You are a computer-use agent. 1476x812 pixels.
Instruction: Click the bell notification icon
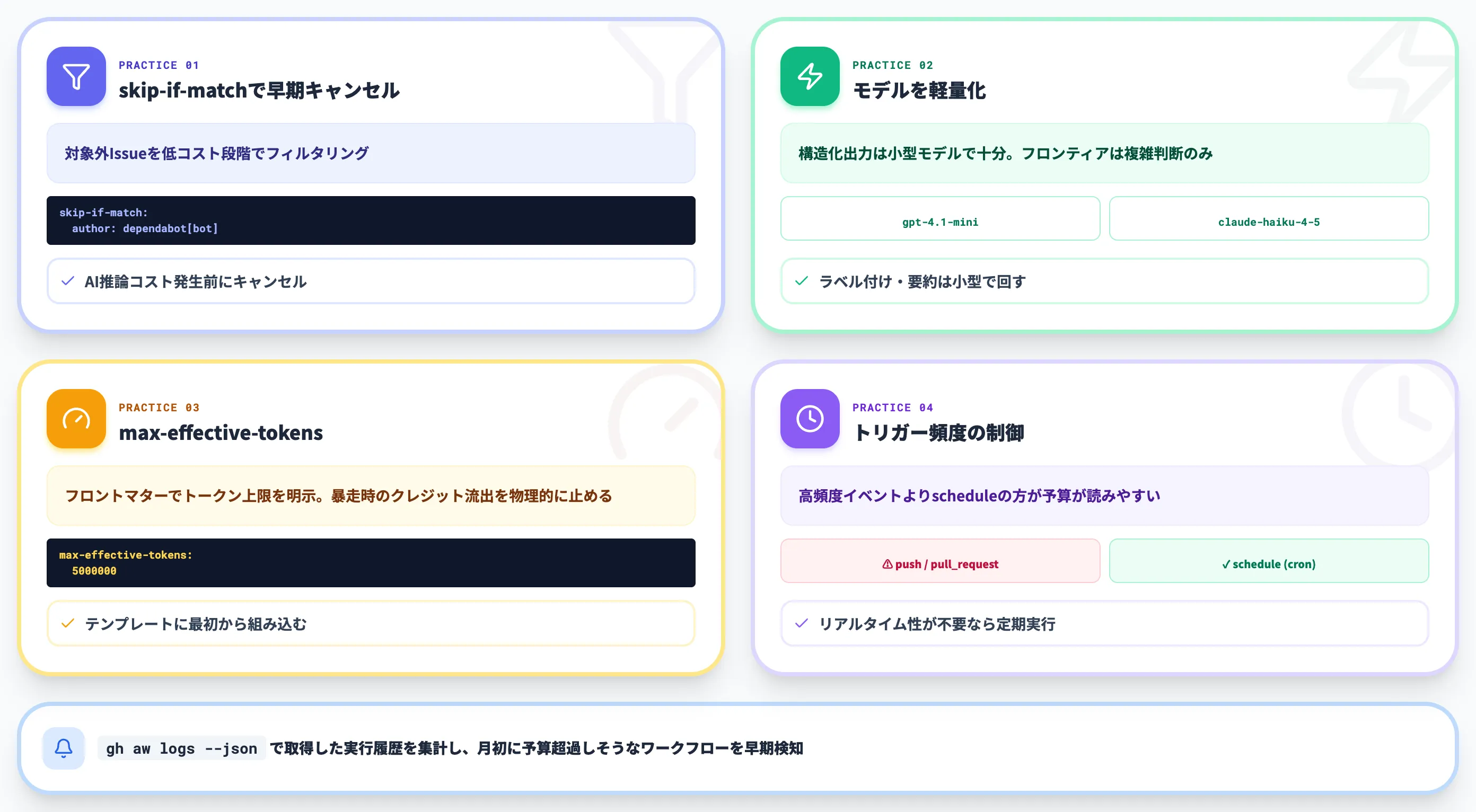point(64,748)
